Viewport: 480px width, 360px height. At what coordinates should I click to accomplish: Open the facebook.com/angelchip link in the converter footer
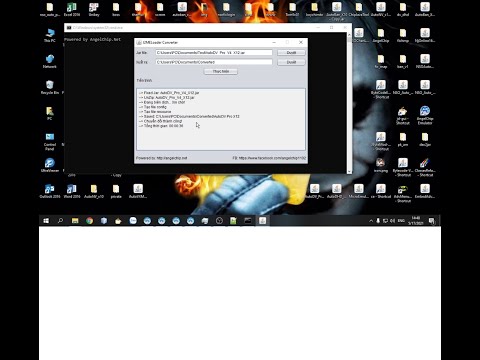pyautogui.click(x=273, y=158)
